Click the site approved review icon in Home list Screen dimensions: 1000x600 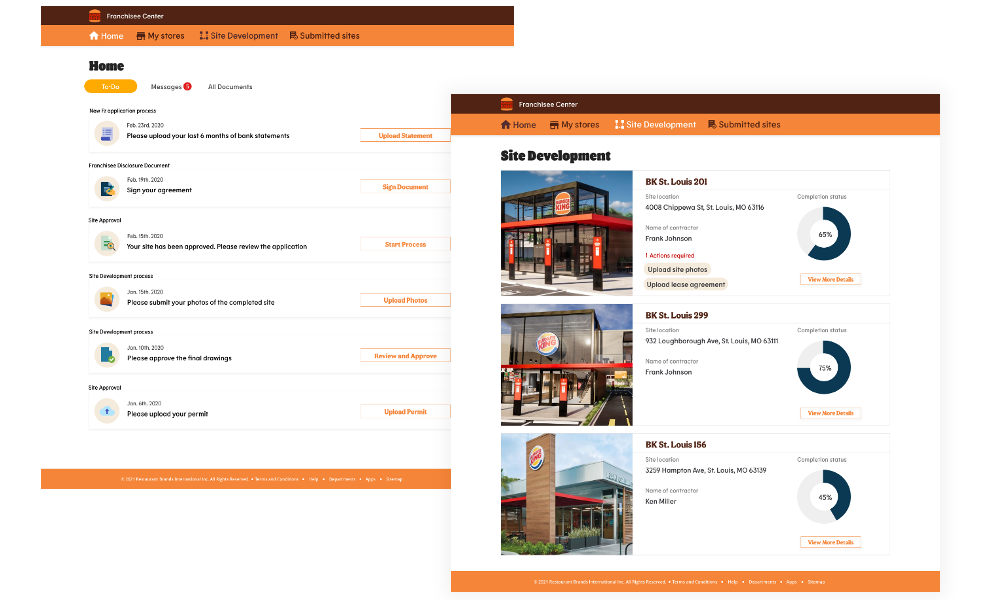click(107, 244)
